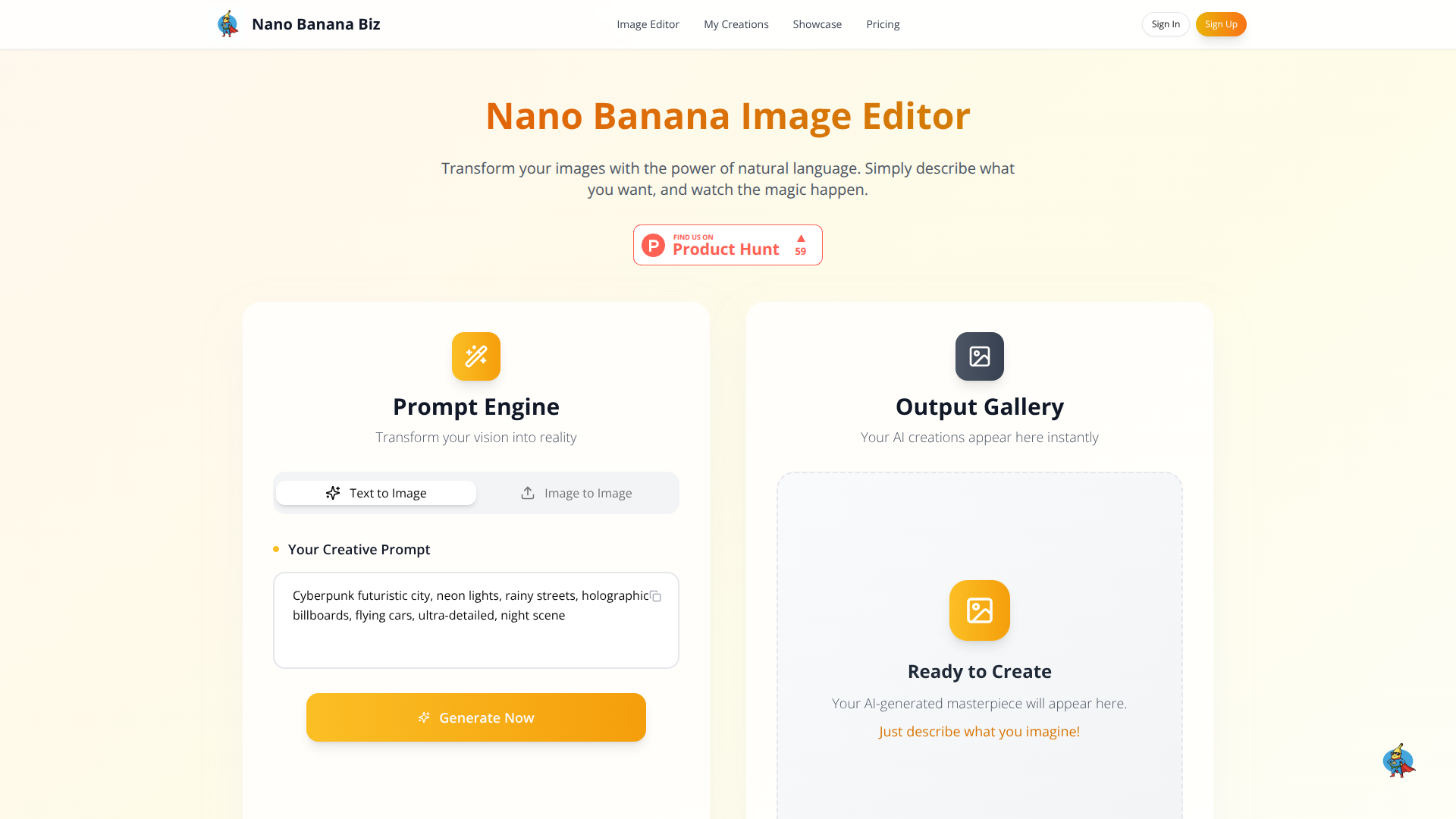
Task: Open the Image Editor menu item
Action: pyautogui.click(x=648, y=24)
